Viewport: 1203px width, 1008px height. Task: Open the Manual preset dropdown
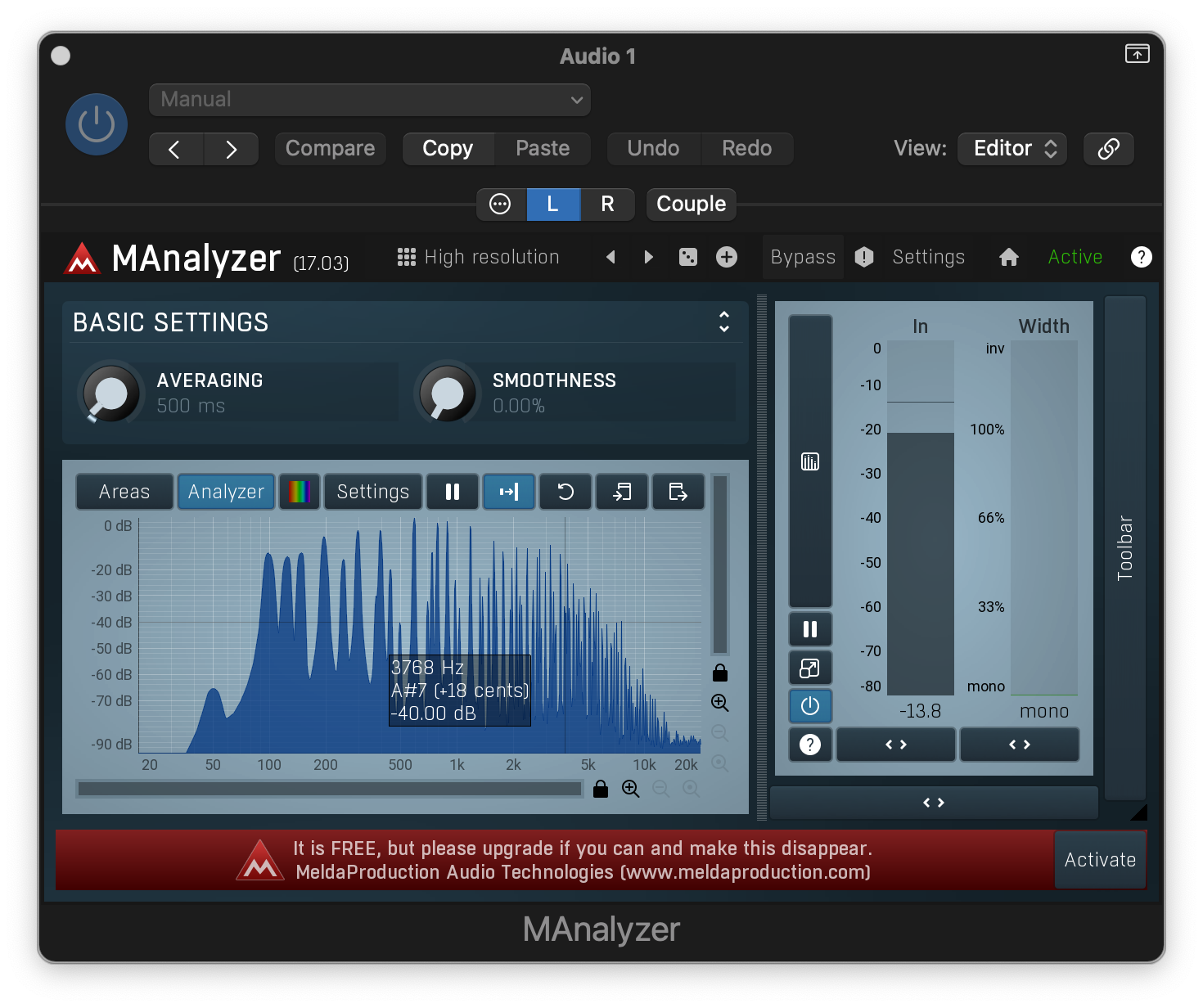pos(370,100)
